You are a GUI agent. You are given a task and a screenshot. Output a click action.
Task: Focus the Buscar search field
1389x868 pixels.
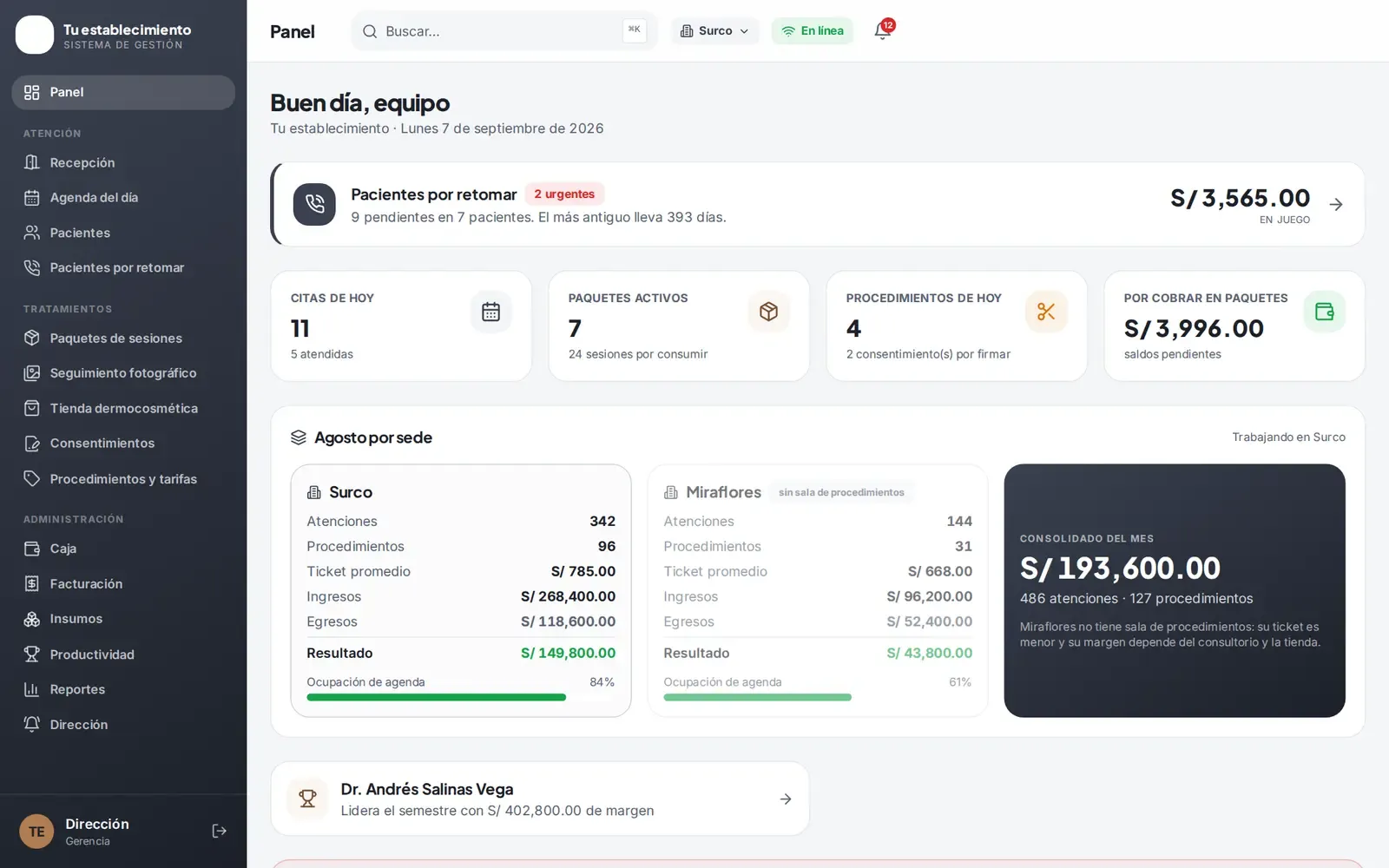click(x=504, y=31)
